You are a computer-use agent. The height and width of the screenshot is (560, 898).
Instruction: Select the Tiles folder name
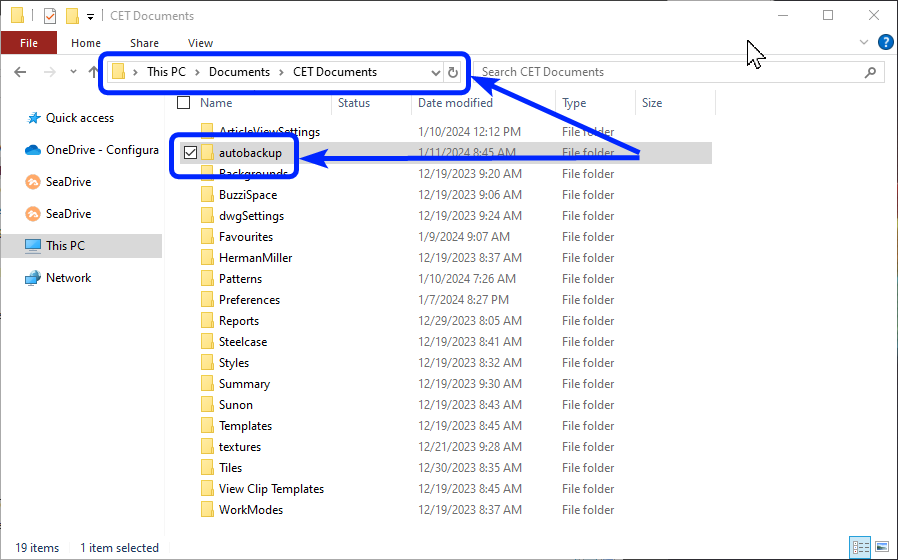(230, 468)
